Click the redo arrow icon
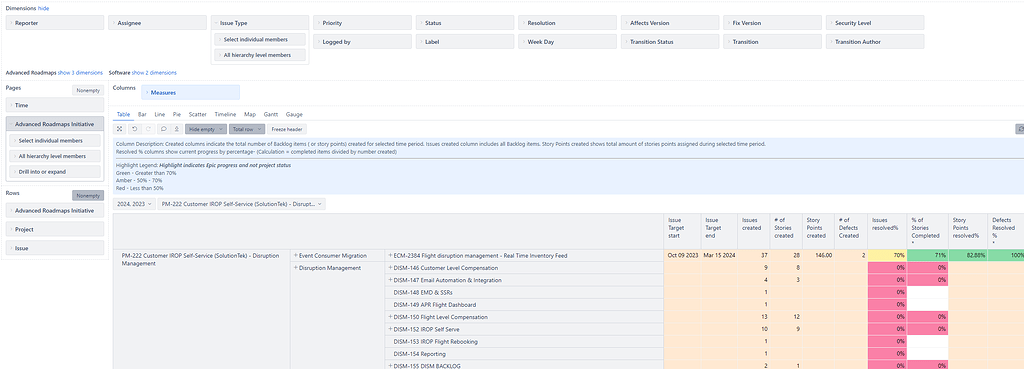The image size is (1024, 369). pyautogui.click(x=148, y=129)
